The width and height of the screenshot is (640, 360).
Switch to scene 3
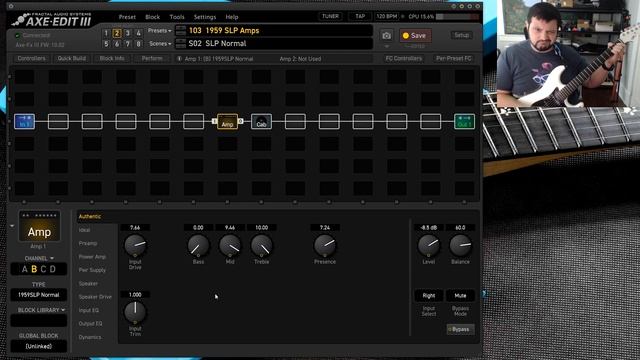point(127,33)
